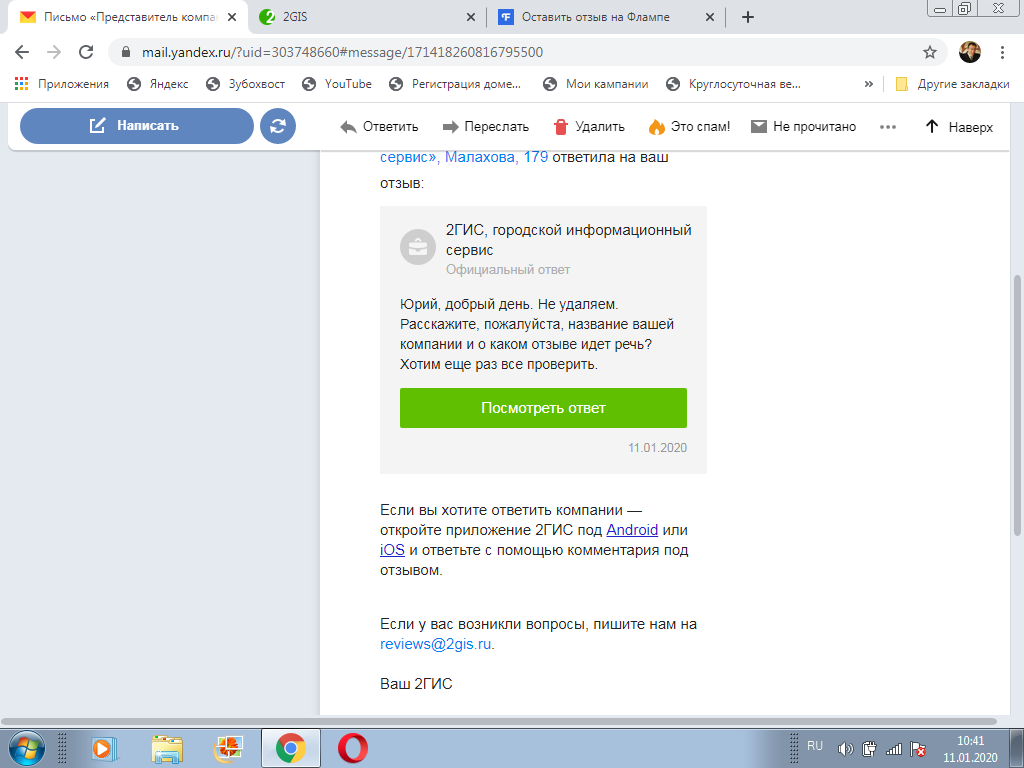
Task: Click the browser forward arrow
Action: 54,52
